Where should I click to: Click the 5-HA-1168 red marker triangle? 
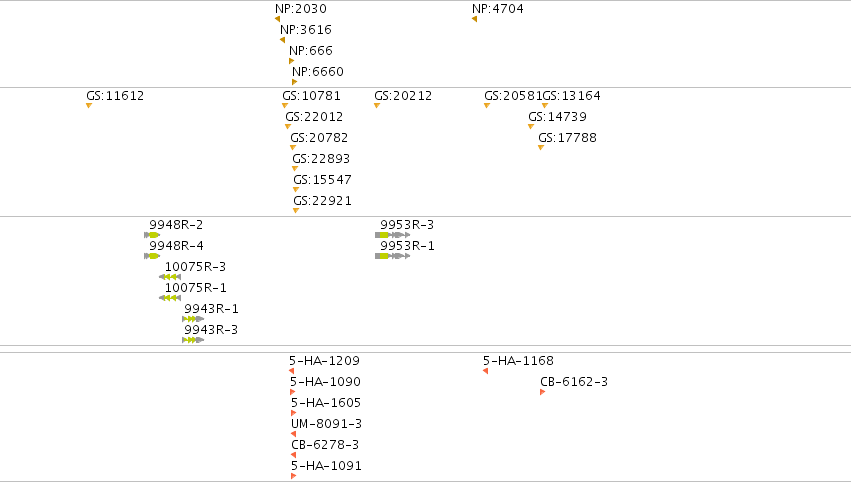(486, 371)
